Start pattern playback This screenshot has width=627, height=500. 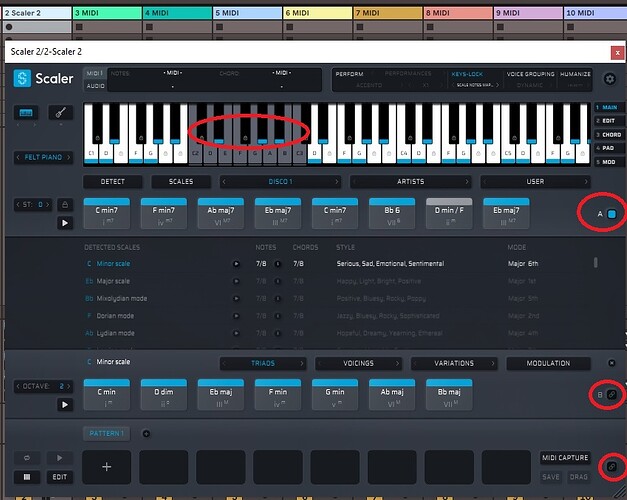(x=59, y=458)
